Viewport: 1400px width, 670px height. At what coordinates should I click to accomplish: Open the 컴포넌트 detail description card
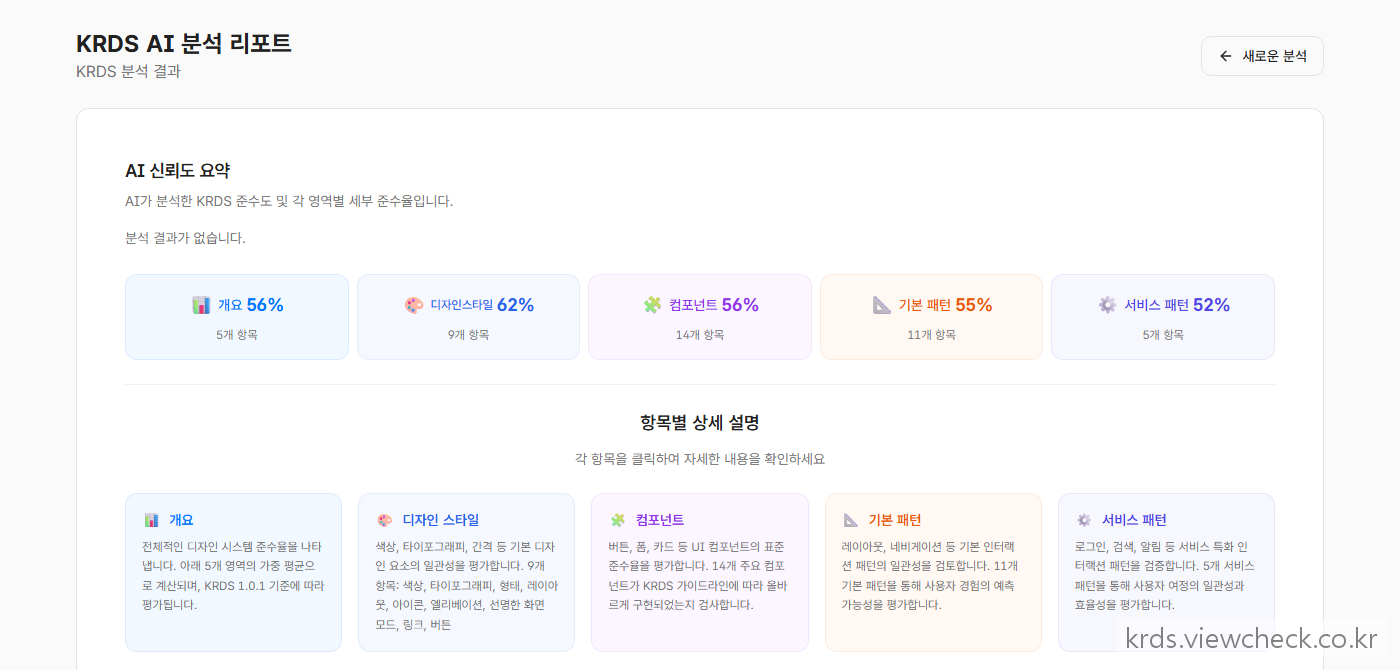tap(700, 572)
